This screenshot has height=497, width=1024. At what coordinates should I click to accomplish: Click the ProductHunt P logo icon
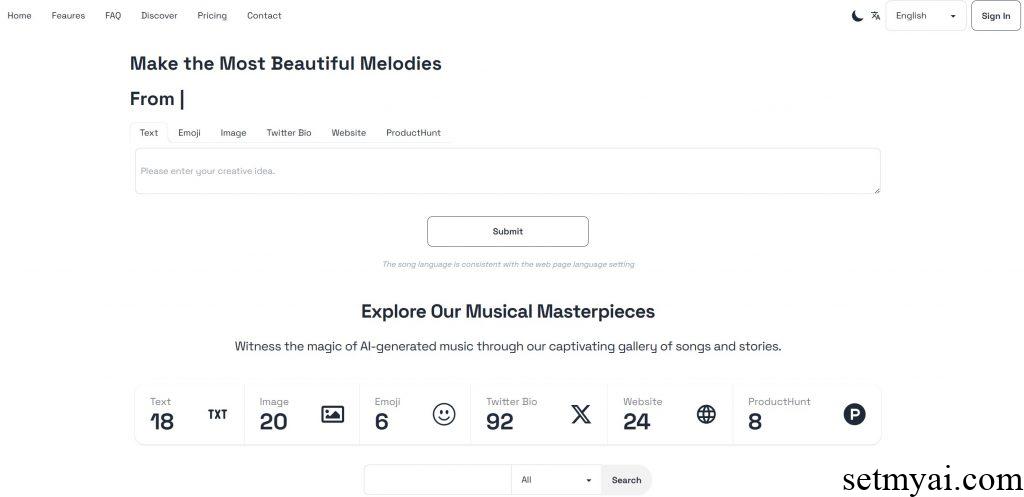coord(854,414)
